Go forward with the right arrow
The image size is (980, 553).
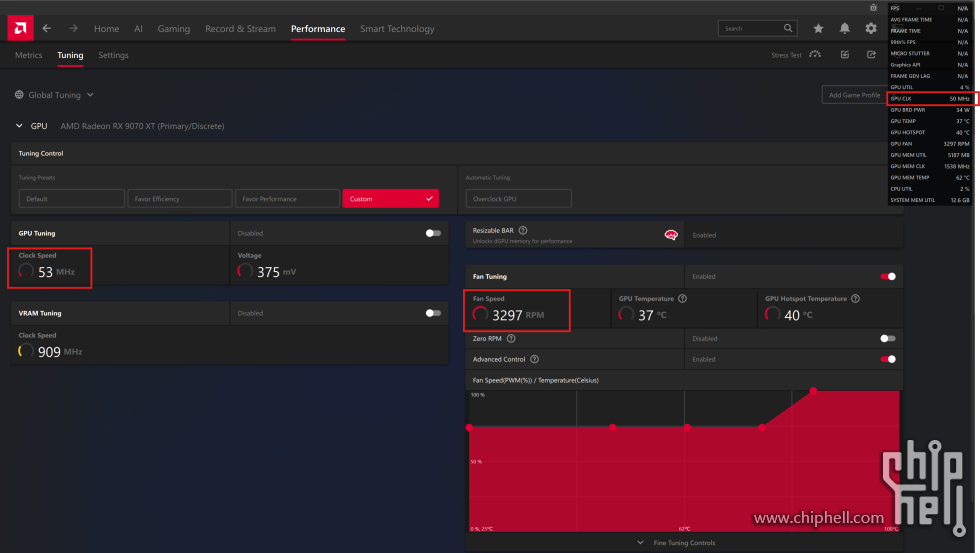73,28
